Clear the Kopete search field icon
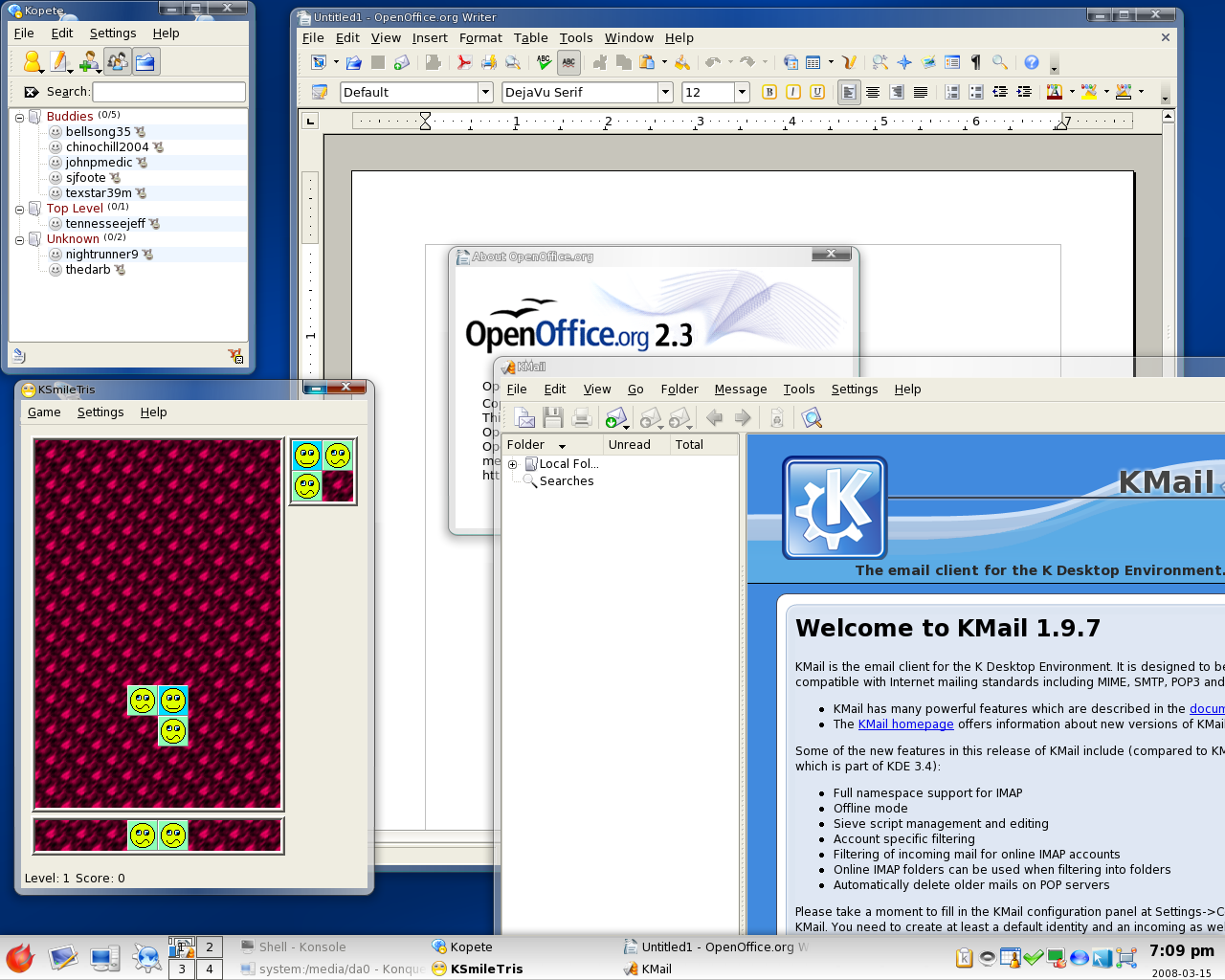Viewport: 1225px width, 980px height. [32, 92]
